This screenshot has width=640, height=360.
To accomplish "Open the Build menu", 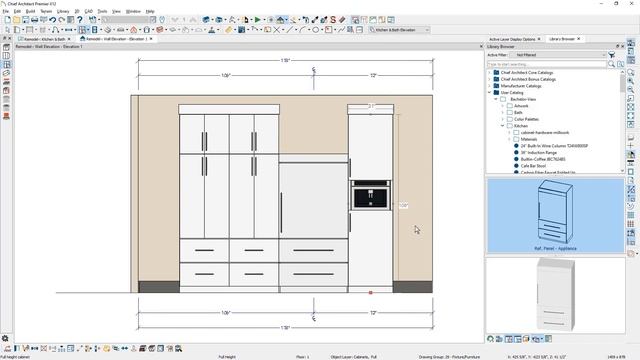I will coord(30,11).
